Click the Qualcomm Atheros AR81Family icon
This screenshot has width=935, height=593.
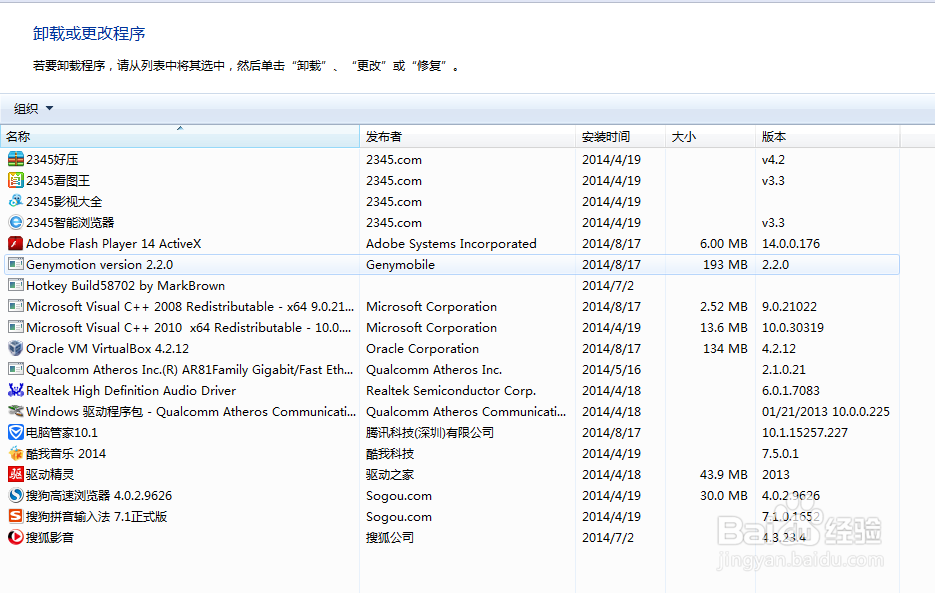coord(16,369)
